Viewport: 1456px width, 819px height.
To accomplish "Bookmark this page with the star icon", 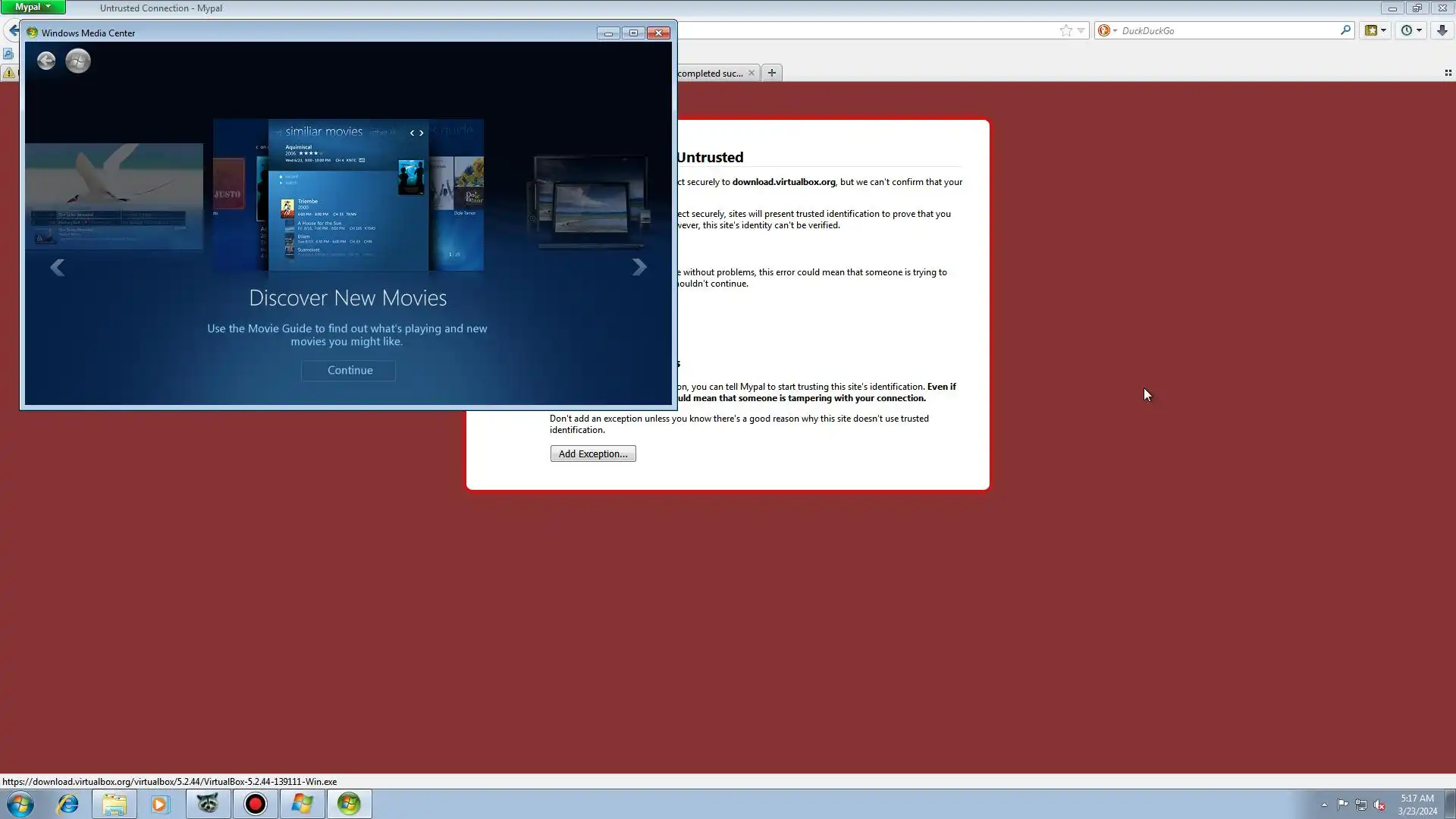I will point(1065,30).
